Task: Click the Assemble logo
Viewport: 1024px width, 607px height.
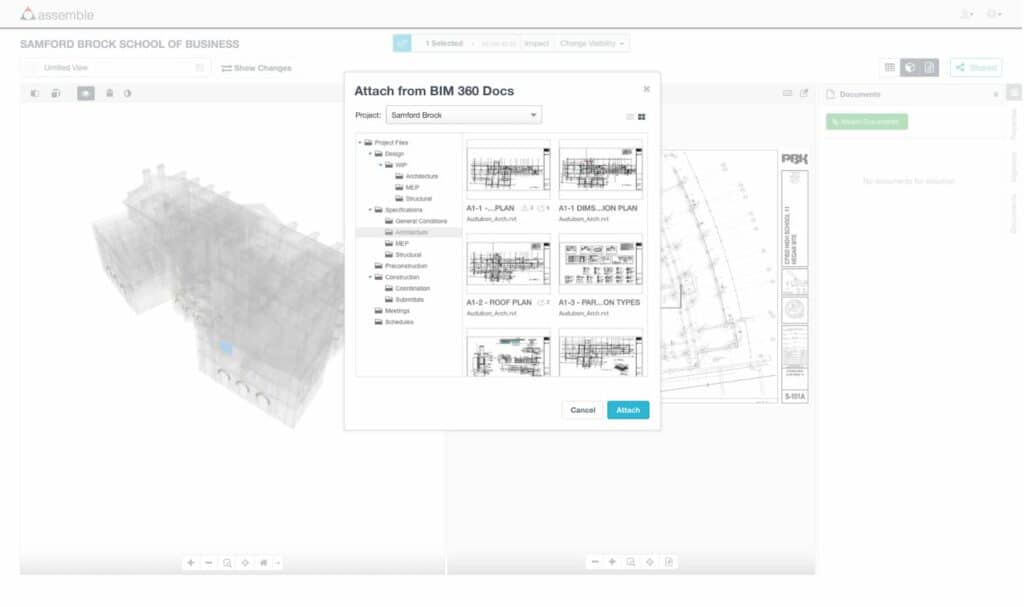Action: coord(57,14)
